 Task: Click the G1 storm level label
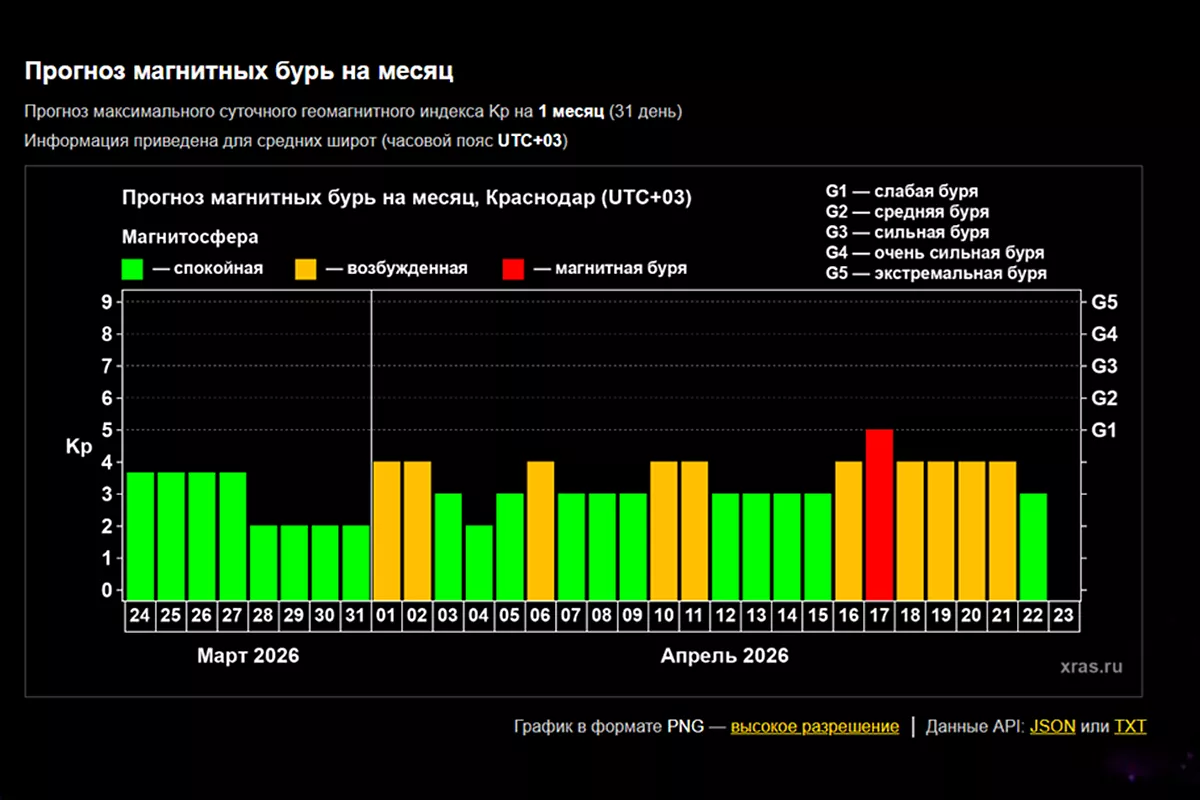tap(1104, 430)
